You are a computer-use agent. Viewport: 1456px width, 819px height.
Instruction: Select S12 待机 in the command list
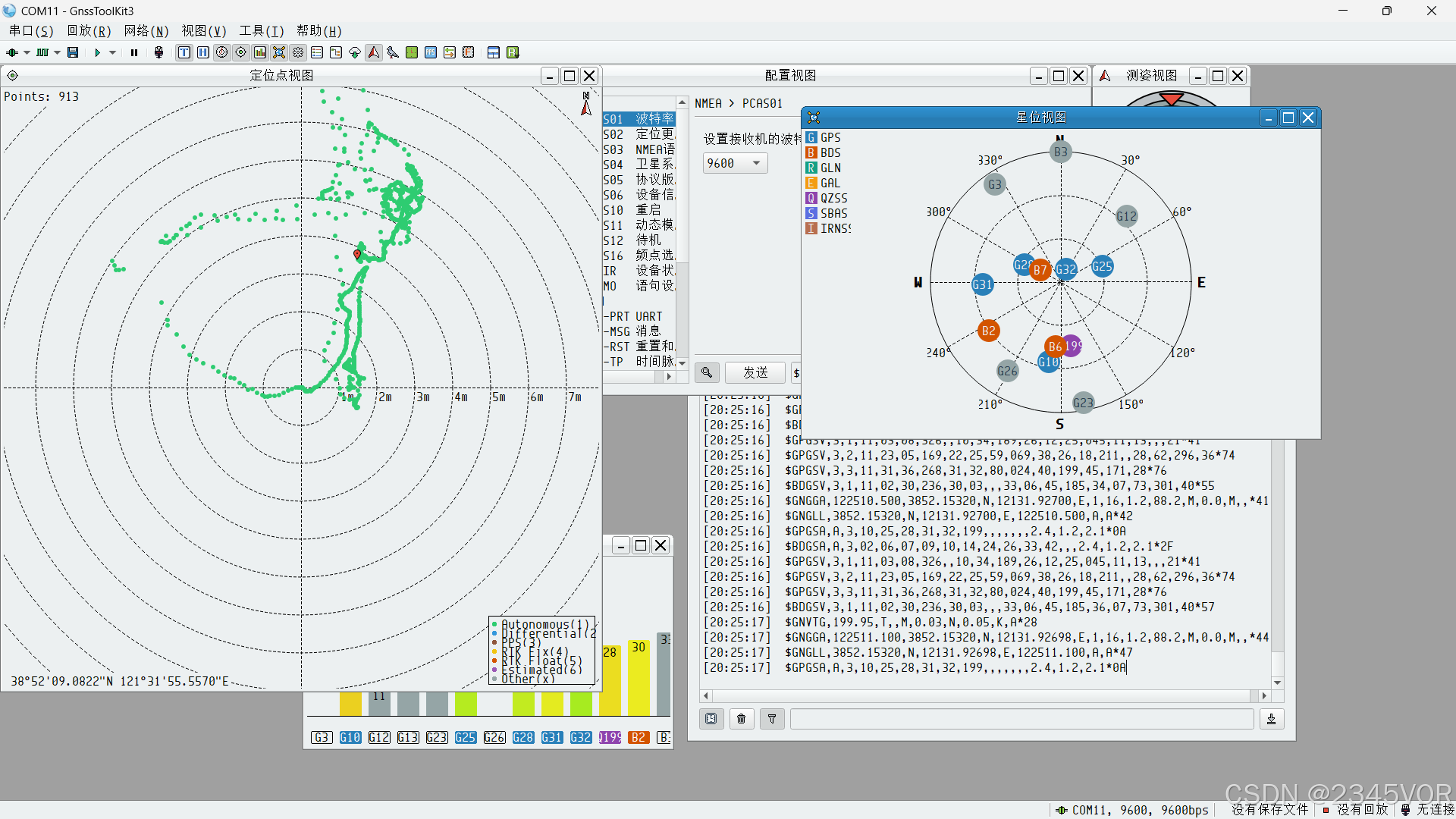639,240
